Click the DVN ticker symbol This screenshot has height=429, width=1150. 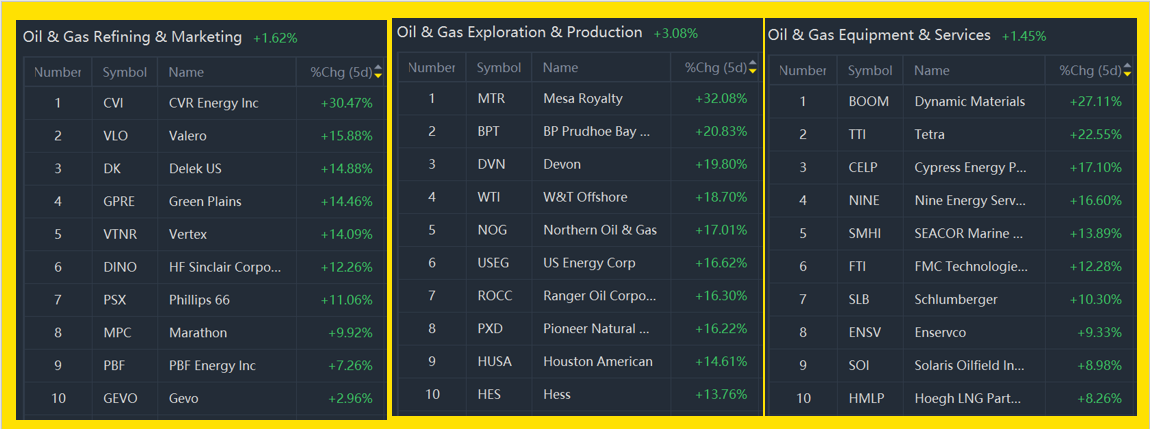tap(491, 164)
